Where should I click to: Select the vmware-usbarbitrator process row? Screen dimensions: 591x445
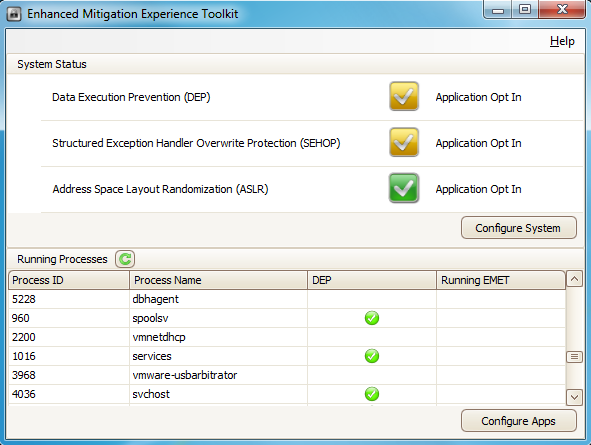287,375
